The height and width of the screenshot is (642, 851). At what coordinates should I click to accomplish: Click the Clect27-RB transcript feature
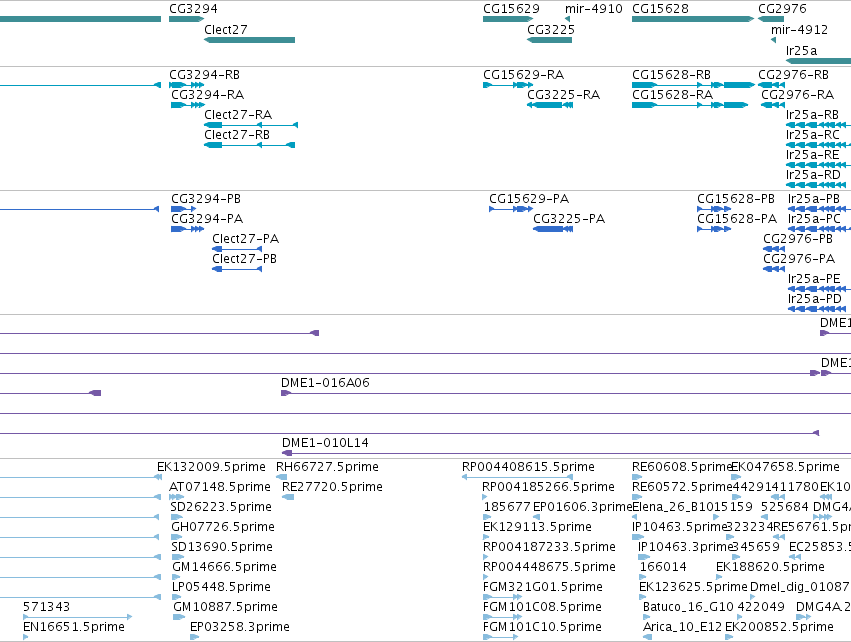(250, 145)
